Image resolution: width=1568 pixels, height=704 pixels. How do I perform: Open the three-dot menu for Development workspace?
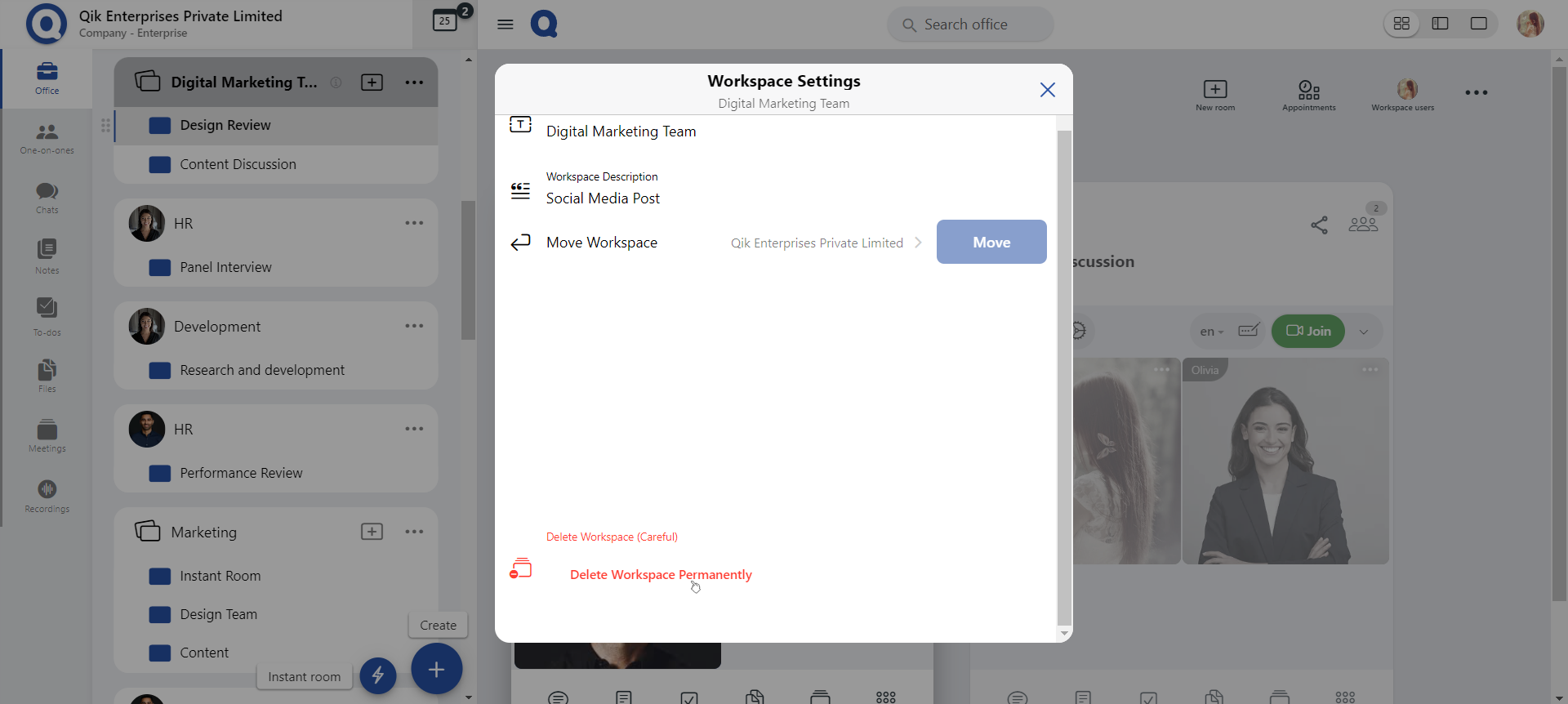414,326
